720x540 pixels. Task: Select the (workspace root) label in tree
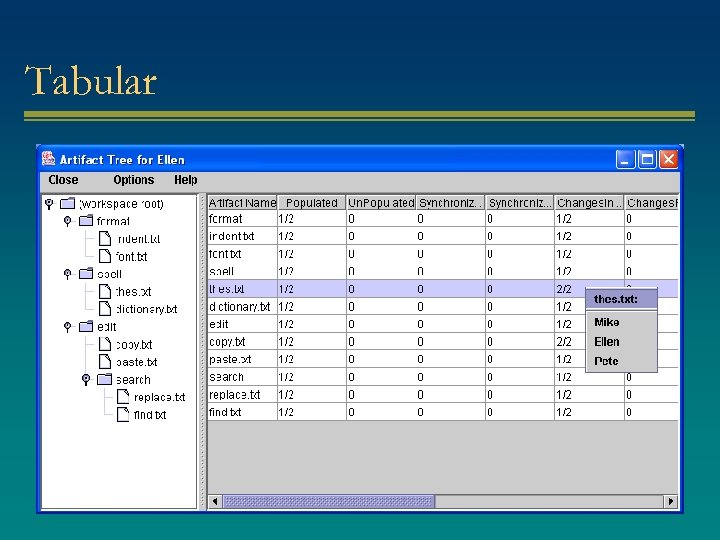pyautogui.click(x=121, y=203)
